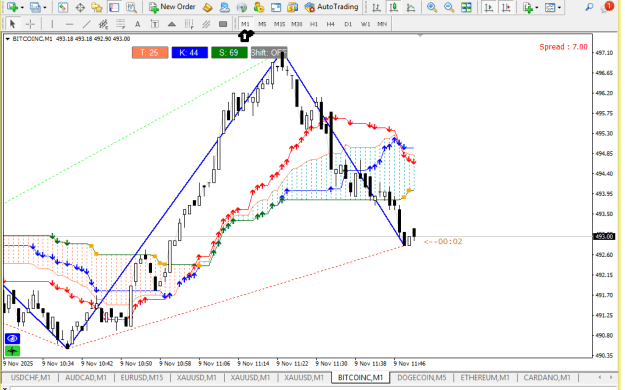Image resolution: width=625 pixels, height=390 pixels.
Task: Click the cloud virtual hosting icon
Action: point(224,7)
